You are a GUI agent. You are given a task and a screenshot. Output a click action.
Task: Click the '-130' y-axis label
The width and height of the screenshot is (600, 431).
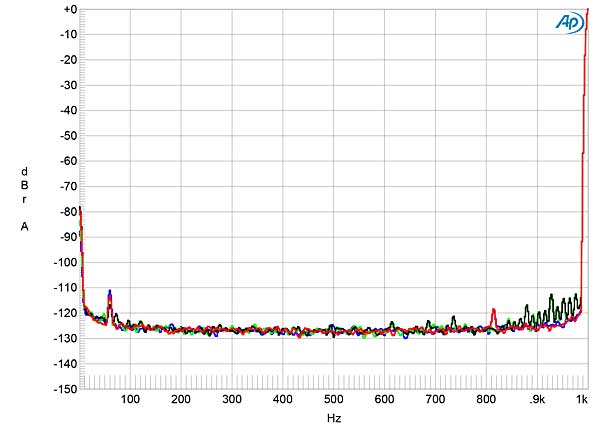(65, 338)
